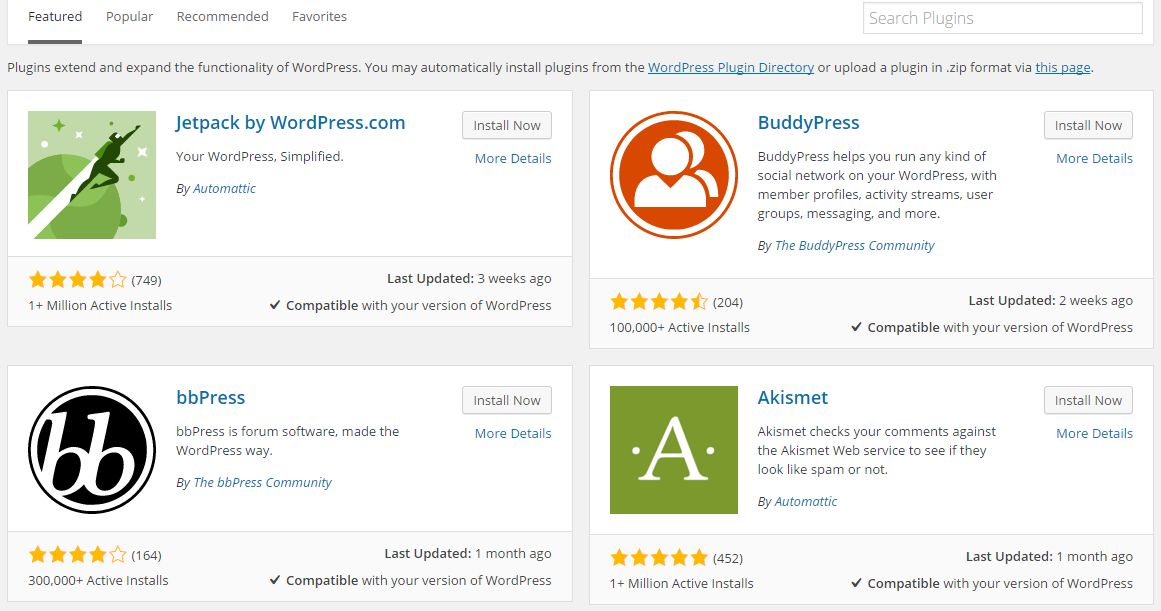Click the star rating under BuddyPress
The height and width of the screenshot is (611, 1161).
(659, 300)
